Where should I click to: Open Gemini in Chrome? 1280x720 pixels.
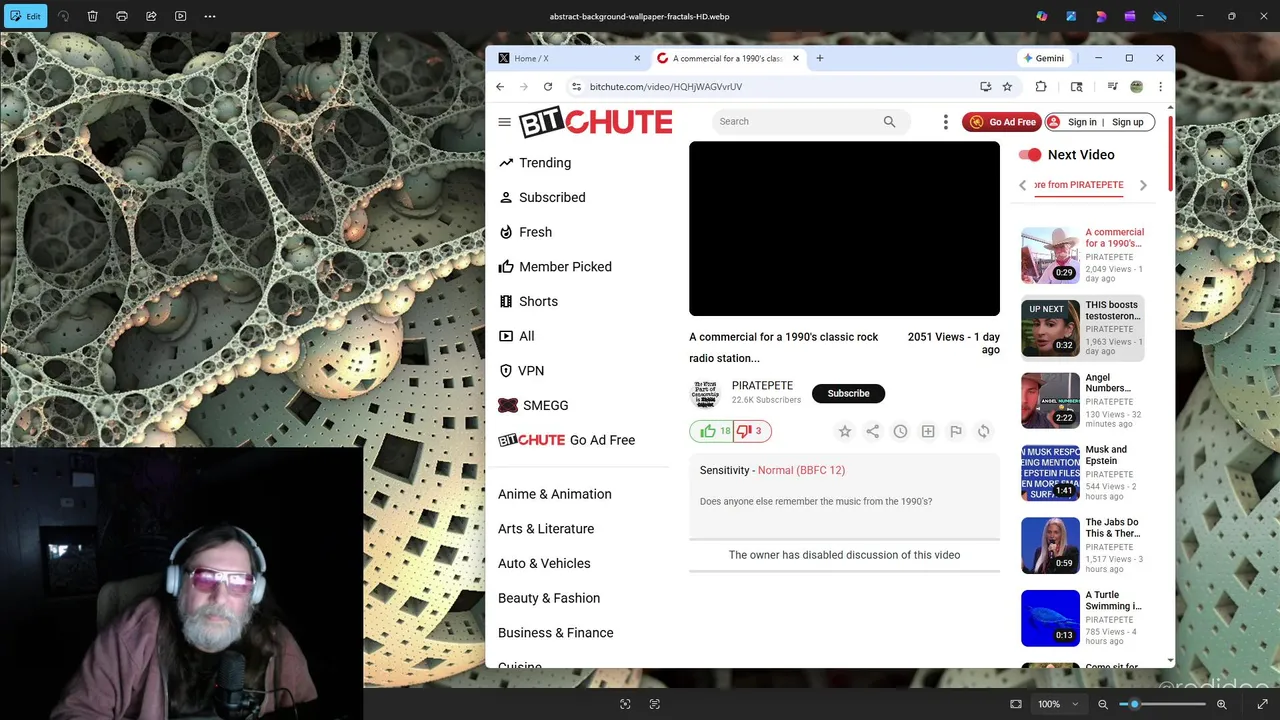tap(1044, 58)
